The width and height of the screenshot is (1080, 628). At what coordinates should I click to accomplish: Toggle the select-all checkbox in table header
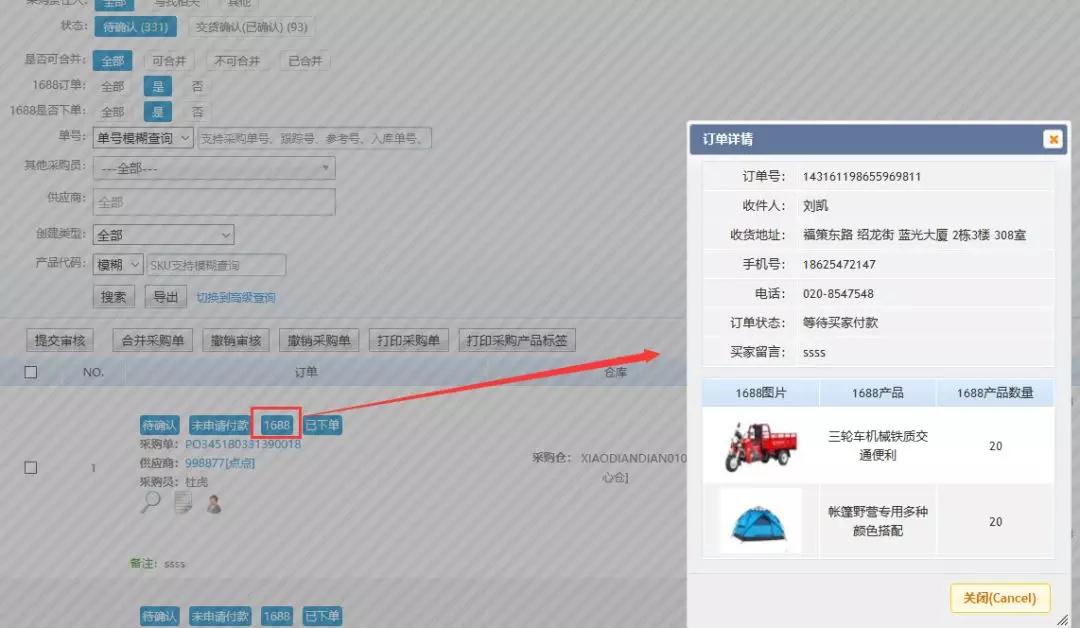[31, 372]
